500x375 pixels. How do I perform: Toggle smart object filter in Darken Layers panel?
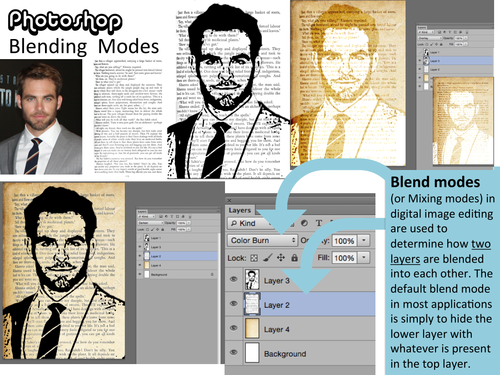(183, 216)
